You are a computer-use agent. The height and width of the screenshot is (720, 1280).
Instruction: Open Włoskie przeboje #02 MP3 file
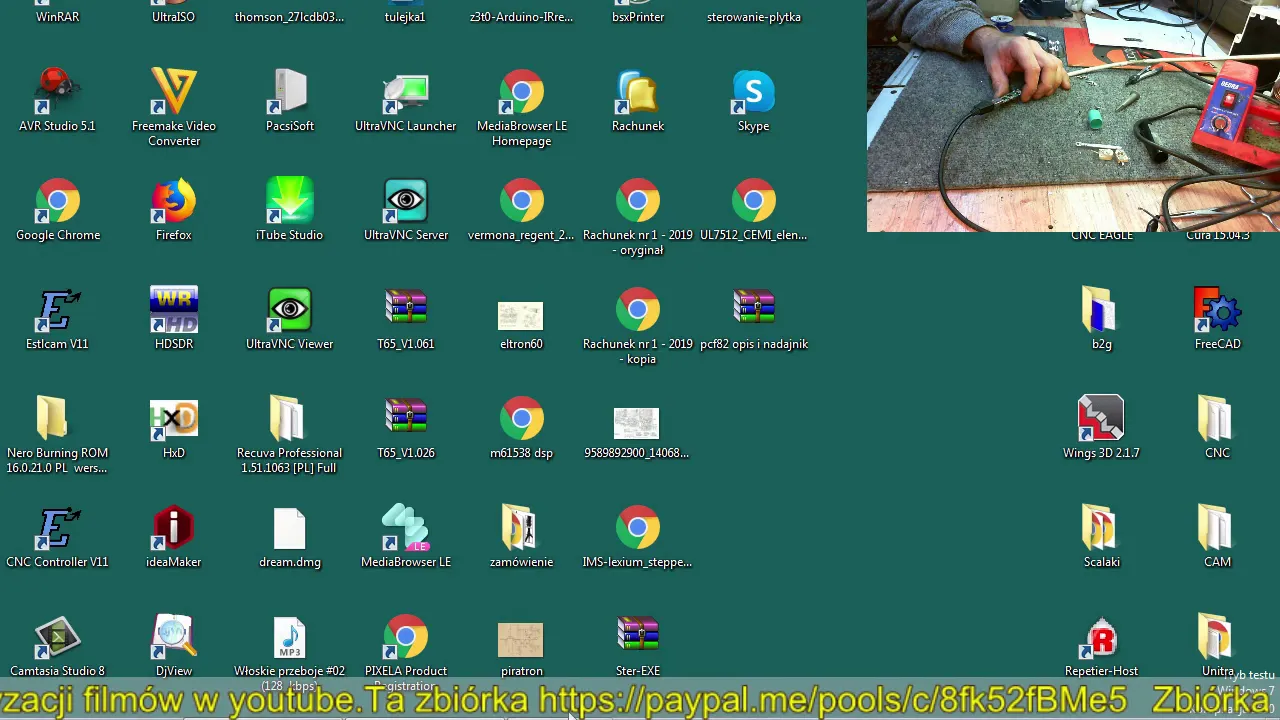point(290,652)
